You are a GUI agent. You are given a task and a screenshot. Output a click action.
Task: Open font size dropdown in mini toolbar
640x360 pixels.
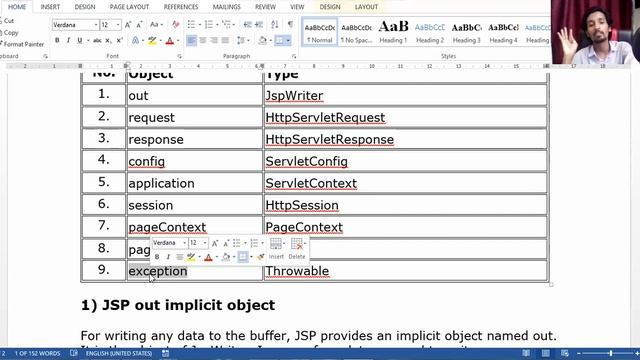tap(205, 243)
